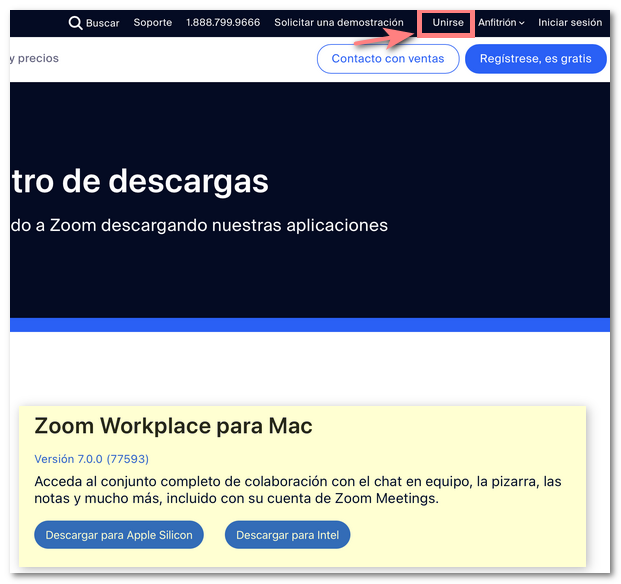Open Solicitar una demostración
Image resolution: width=621 pixels, height=584 pixels.
coord(339,23)
